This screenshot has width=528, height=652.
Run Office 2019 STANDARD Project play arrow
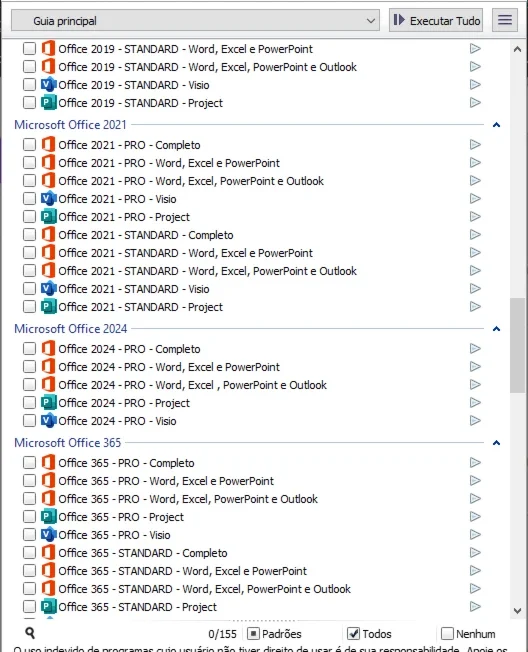point(475,103)
